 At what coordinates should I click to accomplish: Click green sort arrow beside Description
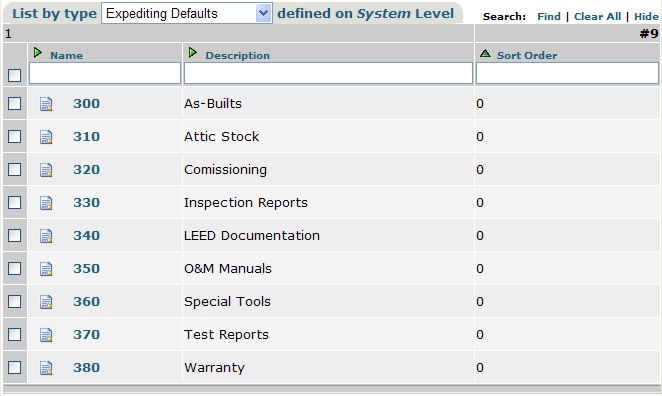click(x=193, y=53)
